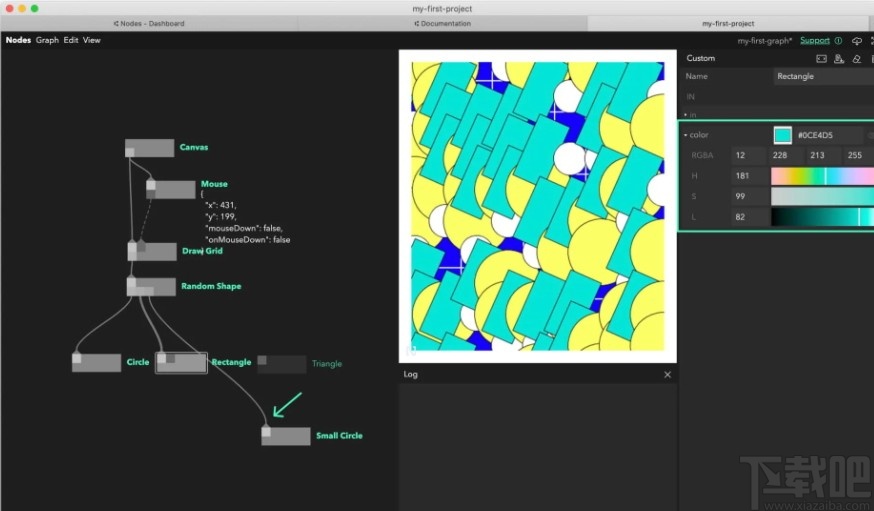Open the Graph menu
The width and height of the screenshot is (874, 511).
coord(47,40)
